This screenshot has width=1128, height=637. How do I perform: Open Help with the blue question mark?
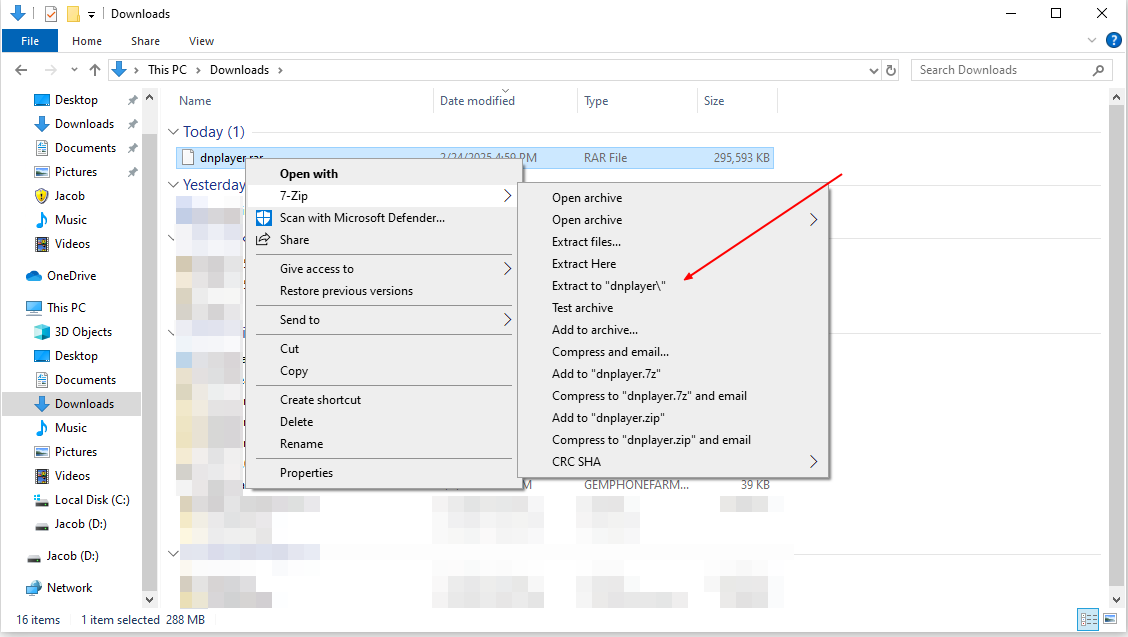[1113, 40]
